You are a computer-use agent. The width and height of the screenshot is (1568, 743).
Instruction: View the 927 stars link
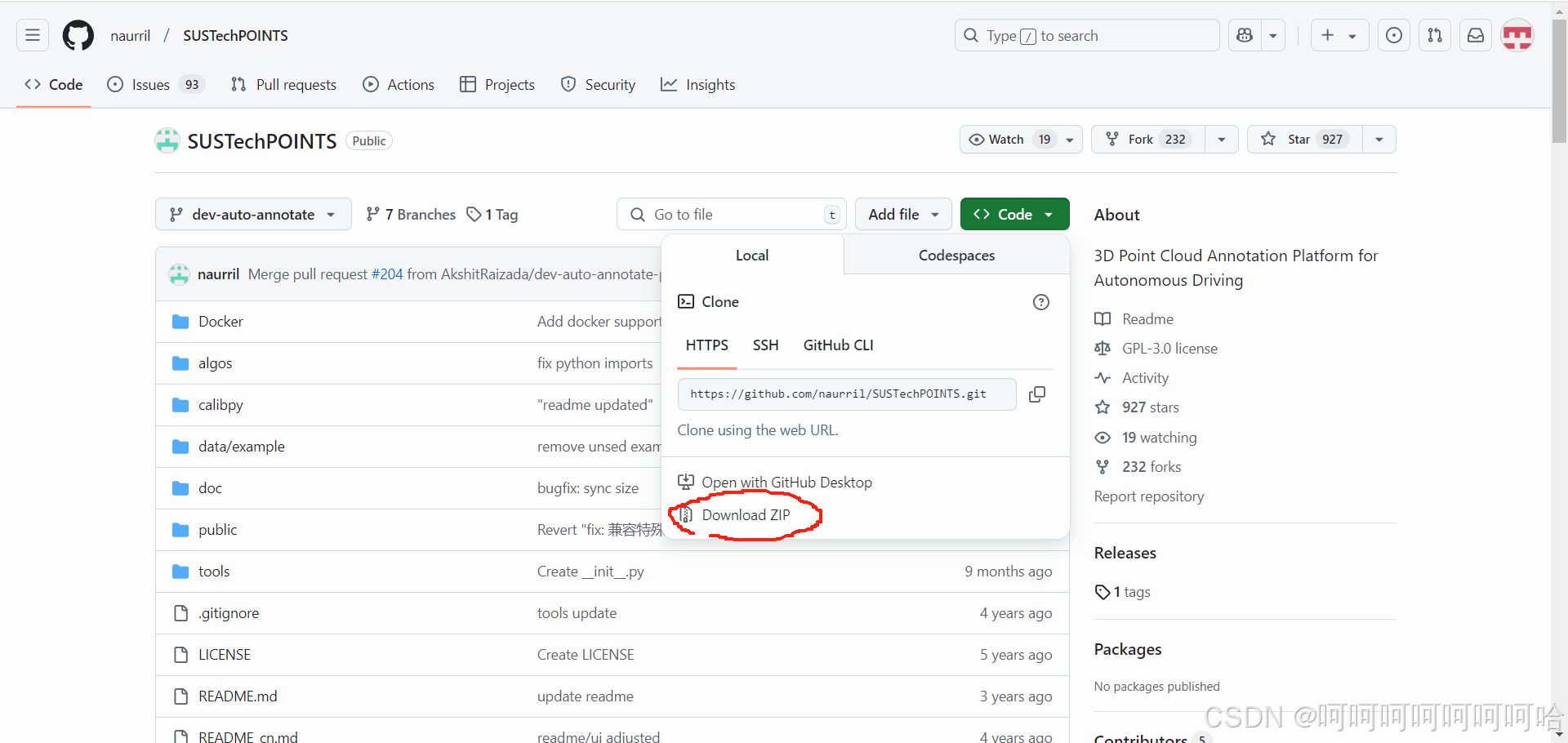pyautogui.click(x=1151, y=407)
